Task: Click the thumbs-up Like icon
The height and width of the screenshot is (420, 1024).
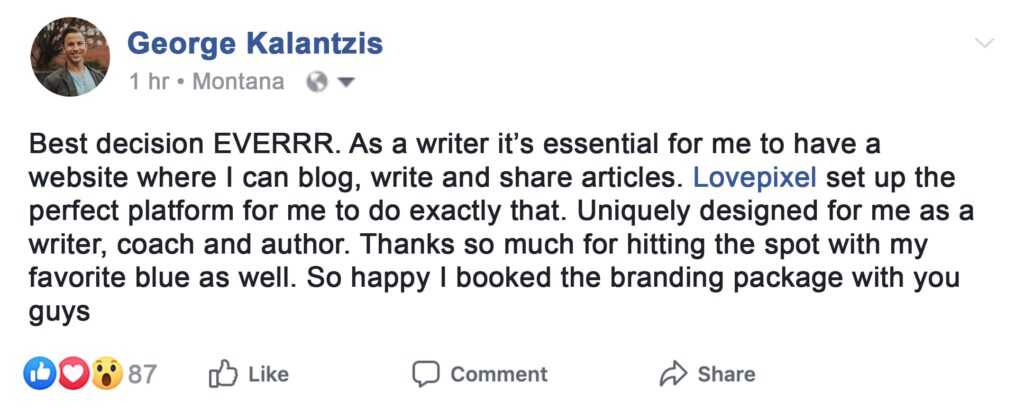Action: (x=221, y=375)
